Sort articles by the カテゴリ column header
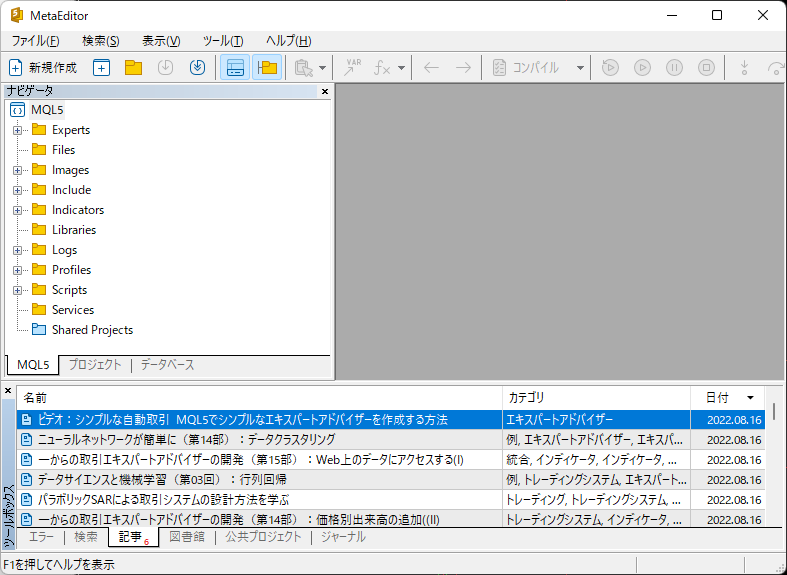787x575 pixels. click(596, 398)
